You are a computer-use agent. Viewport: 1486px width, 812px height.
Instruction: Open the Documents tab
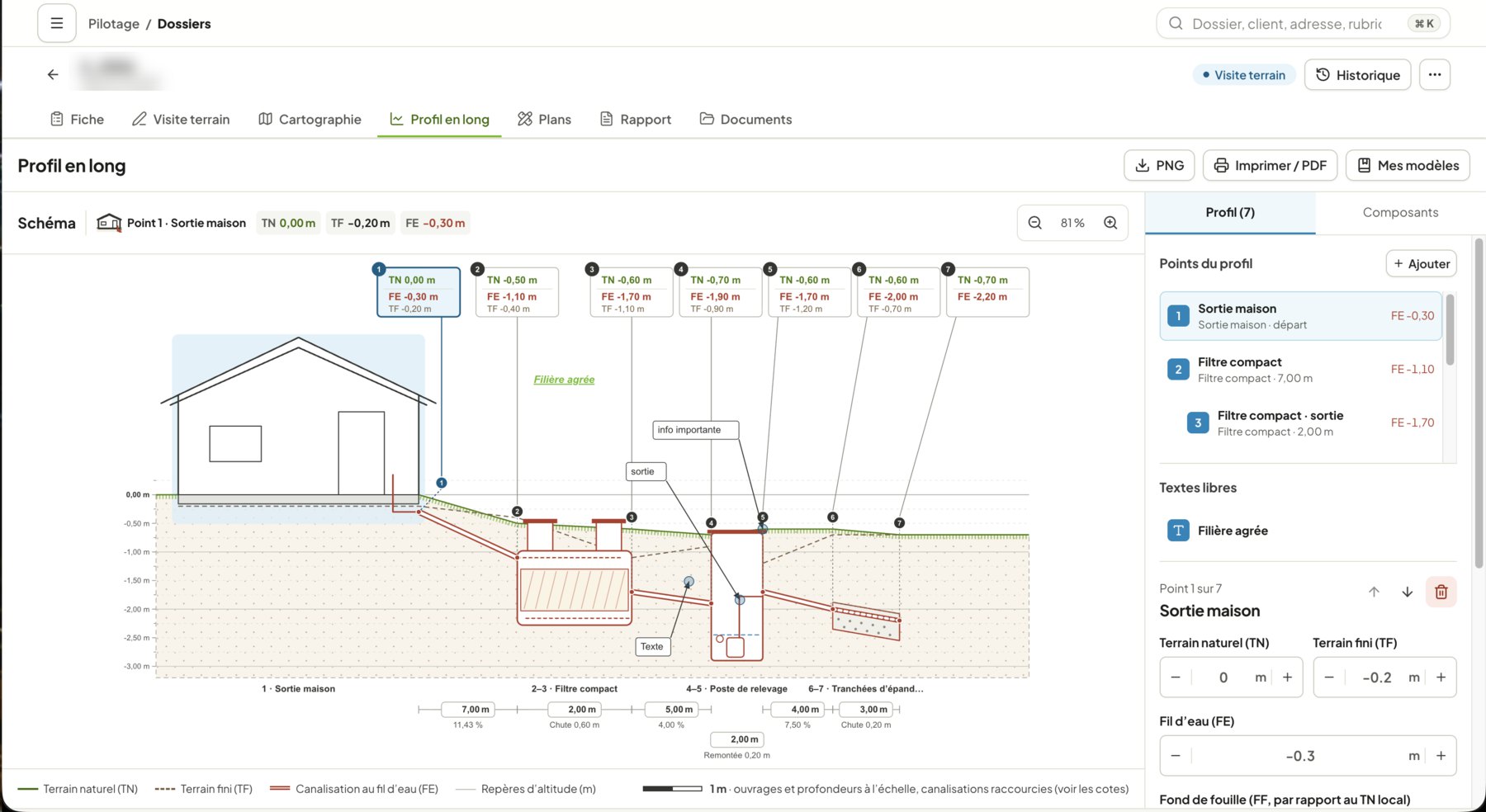pos(745,119)
